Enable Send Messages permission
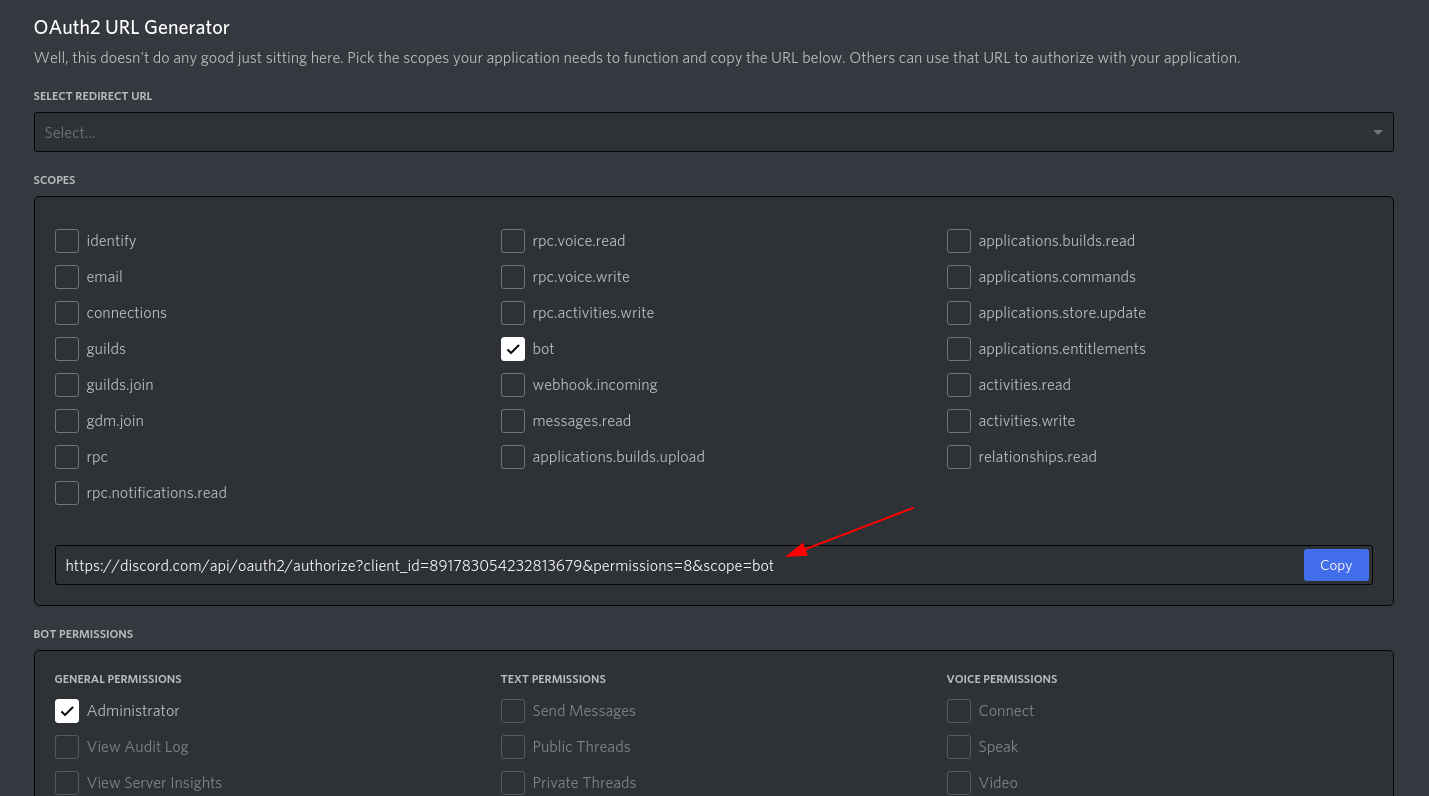 (x=513, y=711)
